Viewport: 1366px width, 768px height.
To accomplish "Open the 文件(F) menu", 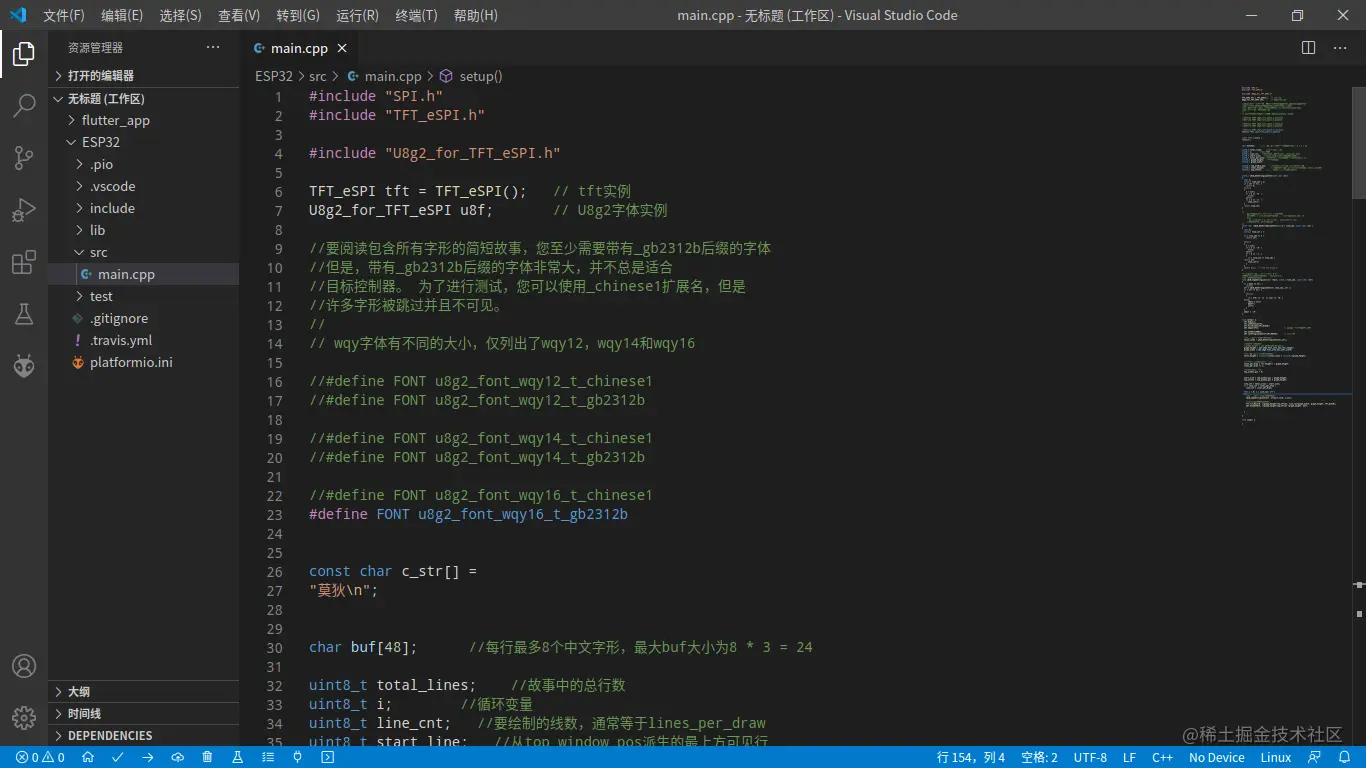I will 64,15.
